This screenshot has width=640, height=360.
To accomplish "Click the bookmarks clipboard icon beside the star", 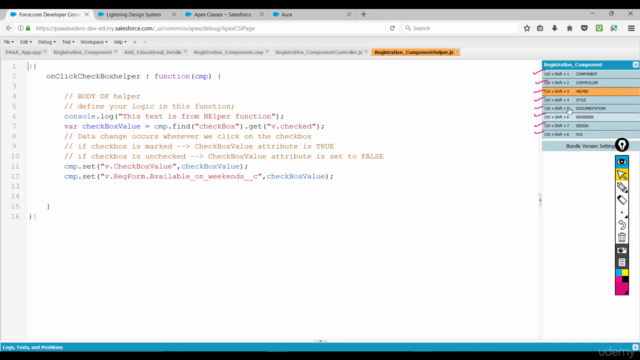I will pos(540,28).
